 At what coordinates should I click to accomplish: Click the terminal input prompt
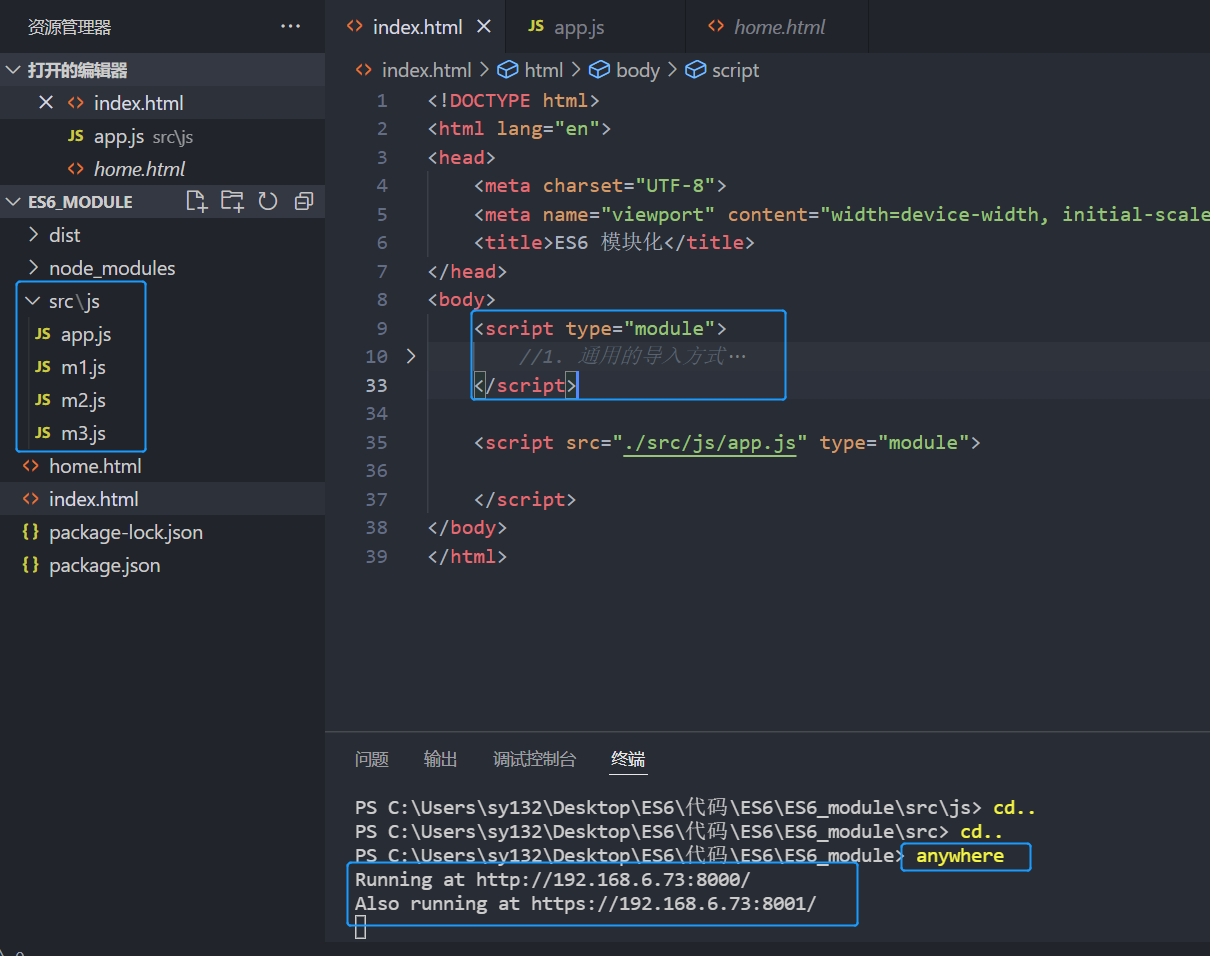[x=361, y=929]
